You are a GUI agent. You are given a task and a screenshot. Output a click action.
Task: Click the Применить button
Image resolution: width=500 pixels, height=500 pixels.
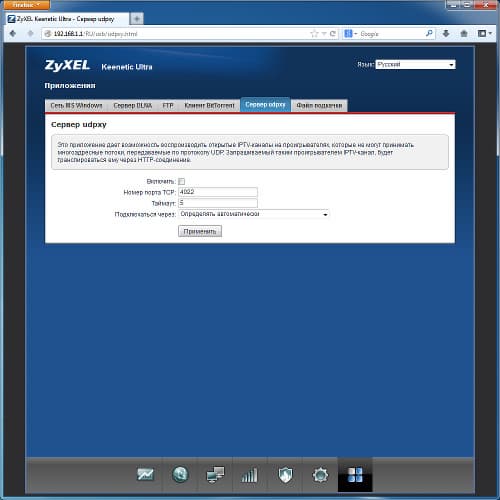200,231
